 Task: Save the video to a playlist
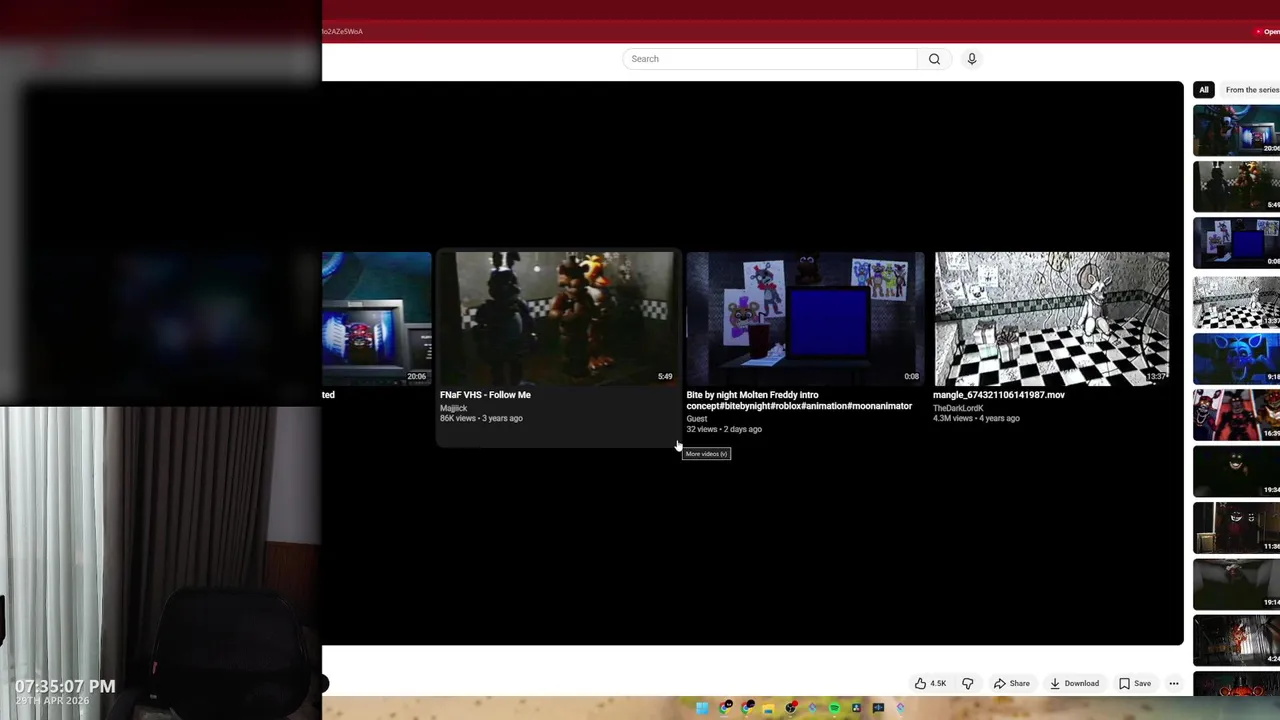pos(1135,684)
